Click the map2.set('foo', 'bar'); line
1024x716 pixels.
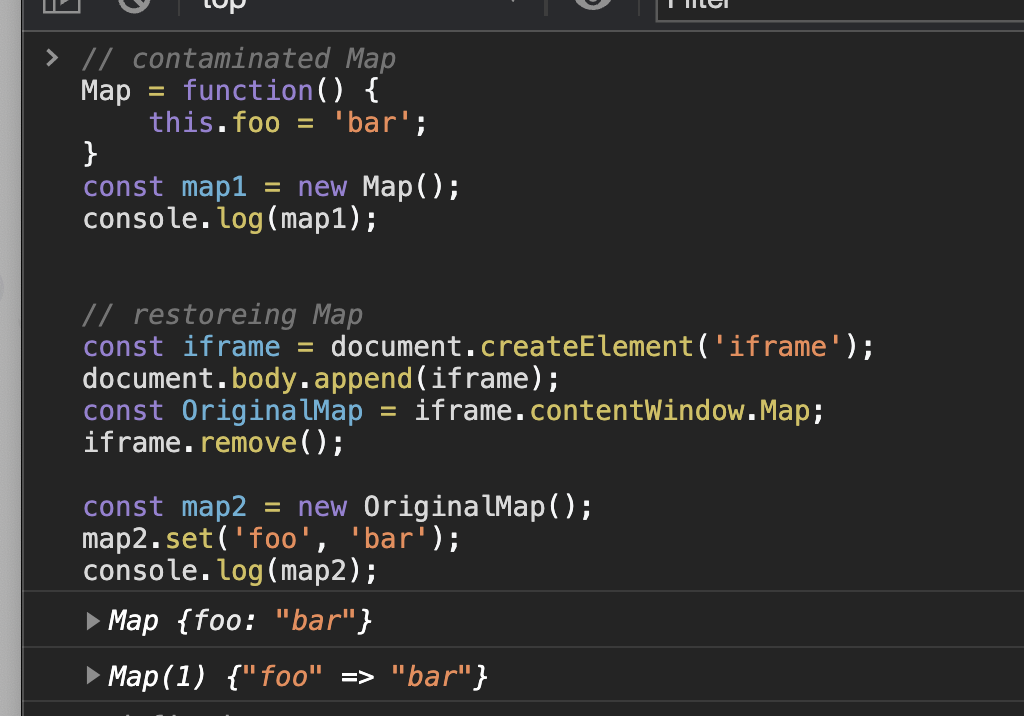pos(271,539)
